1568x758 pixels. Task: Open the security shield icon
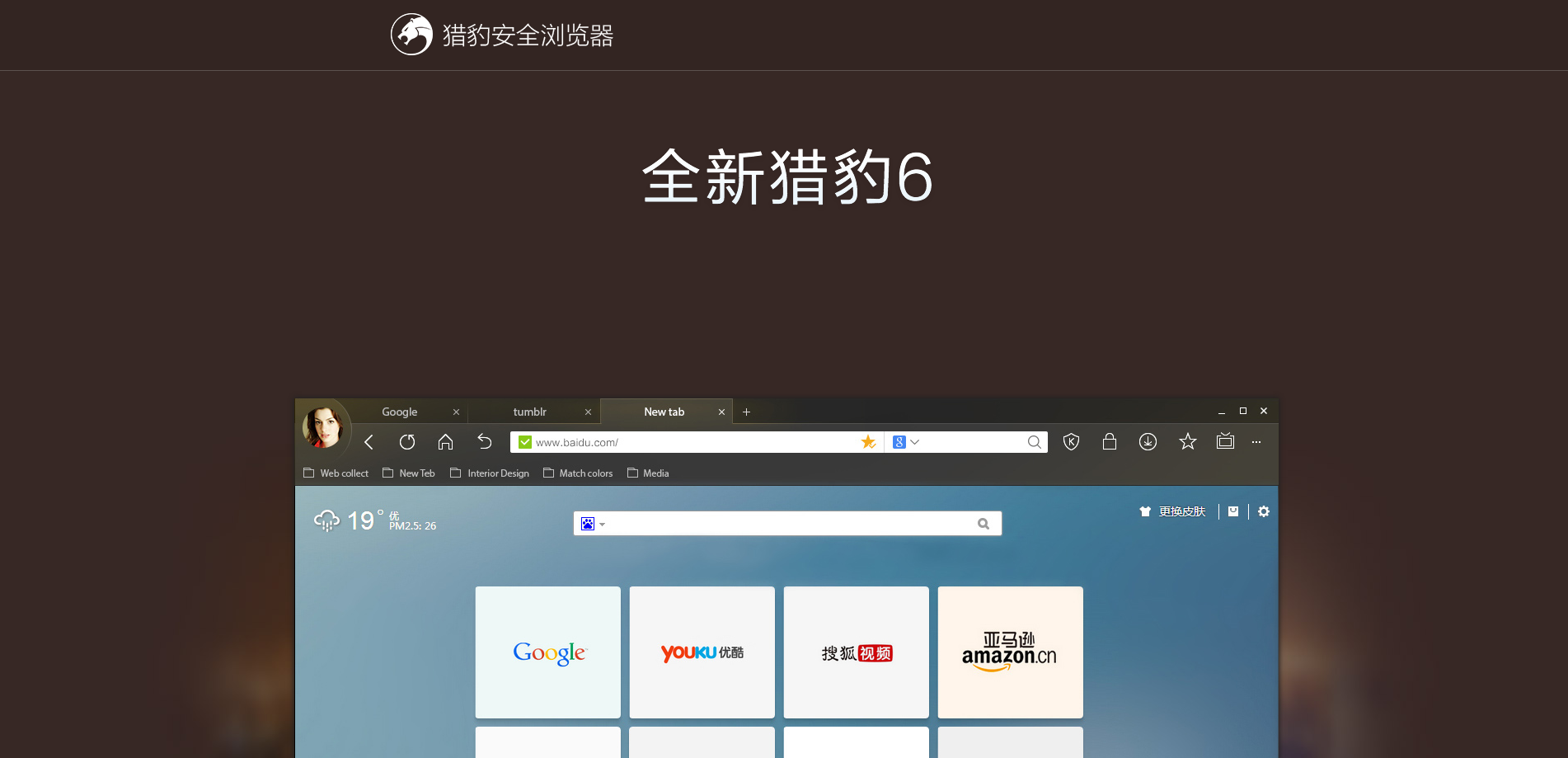click(1071, 442)
